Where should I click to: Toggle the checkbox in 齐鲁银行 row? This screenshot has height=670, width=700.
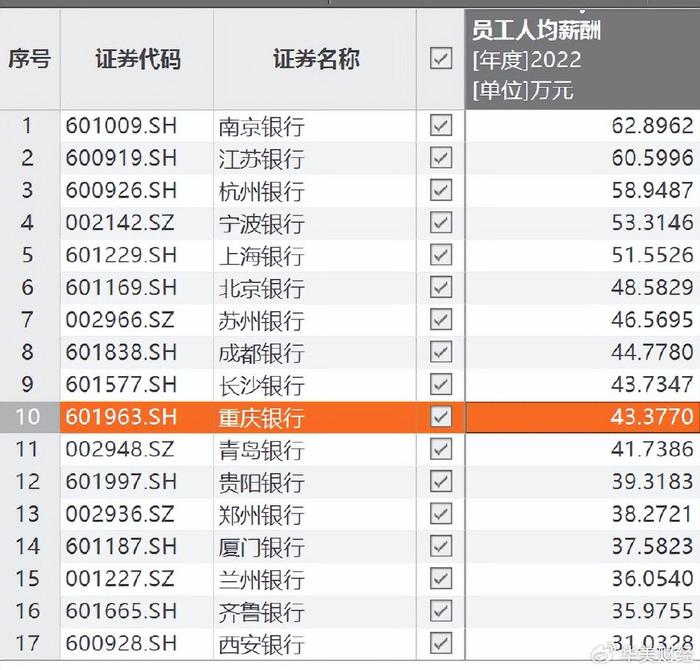(441, 611)
